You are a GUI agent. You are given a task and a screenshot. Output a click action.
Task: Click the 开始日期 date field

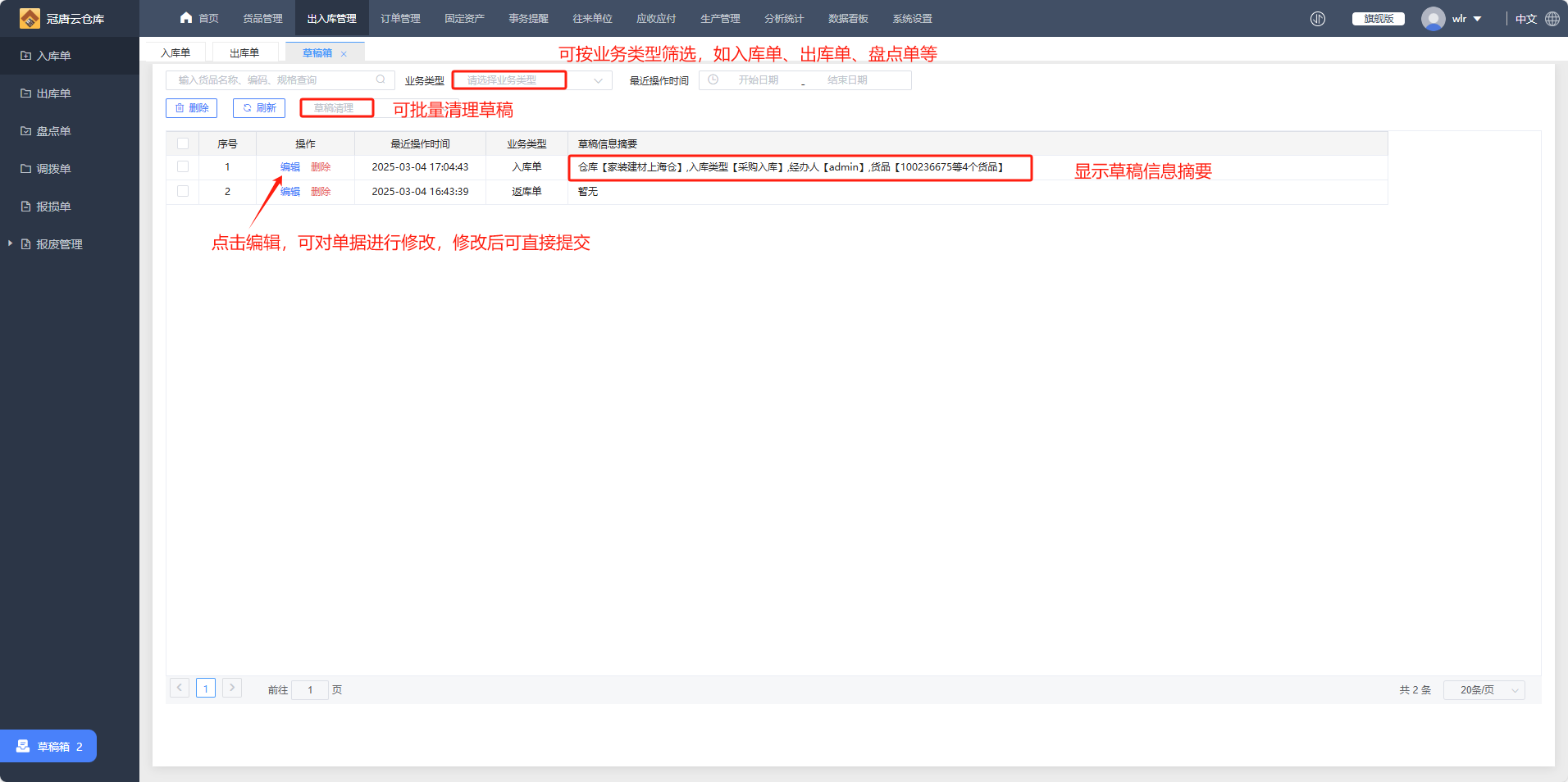pos(758,80)
